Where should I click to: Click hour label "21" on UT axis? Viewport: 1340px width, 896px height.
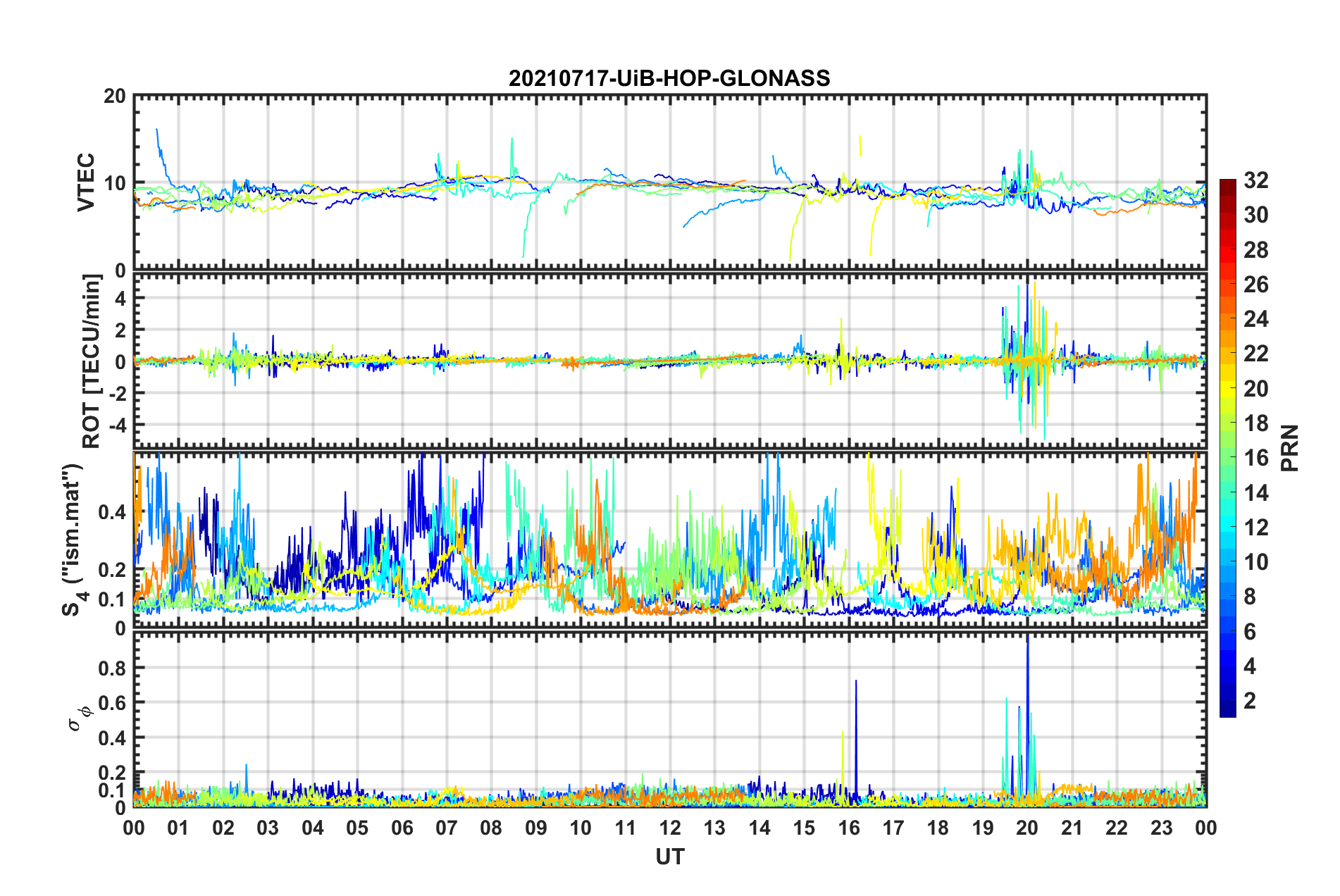[x=1072, y=828]
